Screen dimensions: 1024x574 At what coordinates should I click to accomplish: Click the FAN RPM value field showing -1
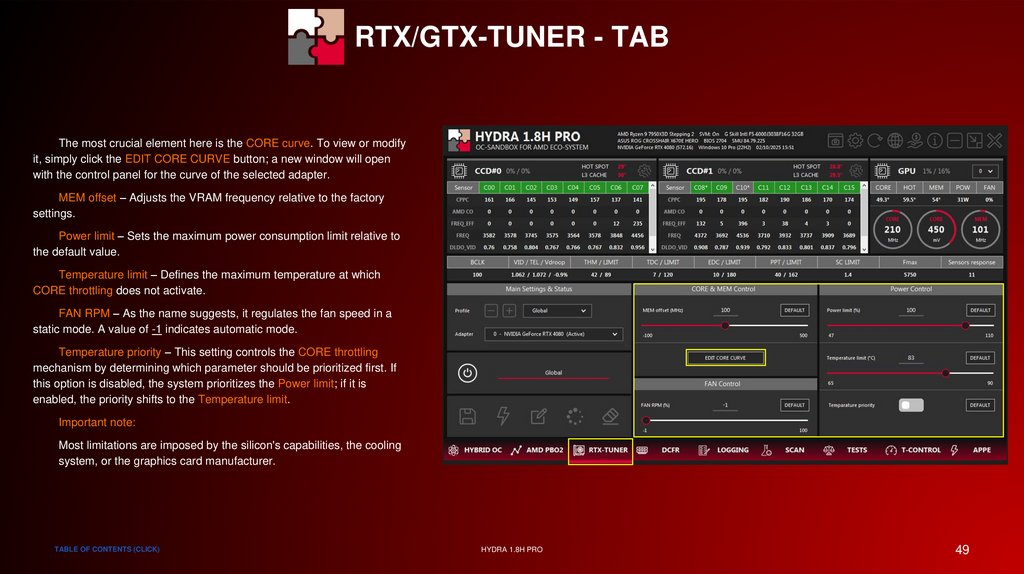[726, 405]
